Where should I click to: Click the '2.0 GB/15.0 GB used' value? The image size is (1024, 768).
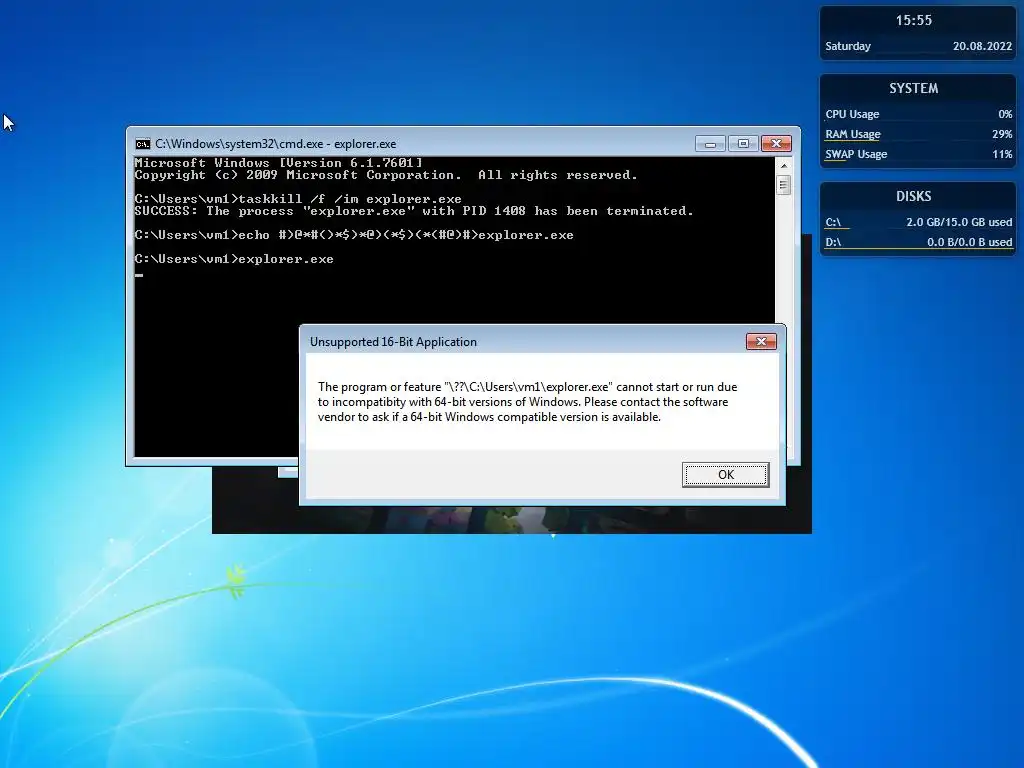coord(959,222)
